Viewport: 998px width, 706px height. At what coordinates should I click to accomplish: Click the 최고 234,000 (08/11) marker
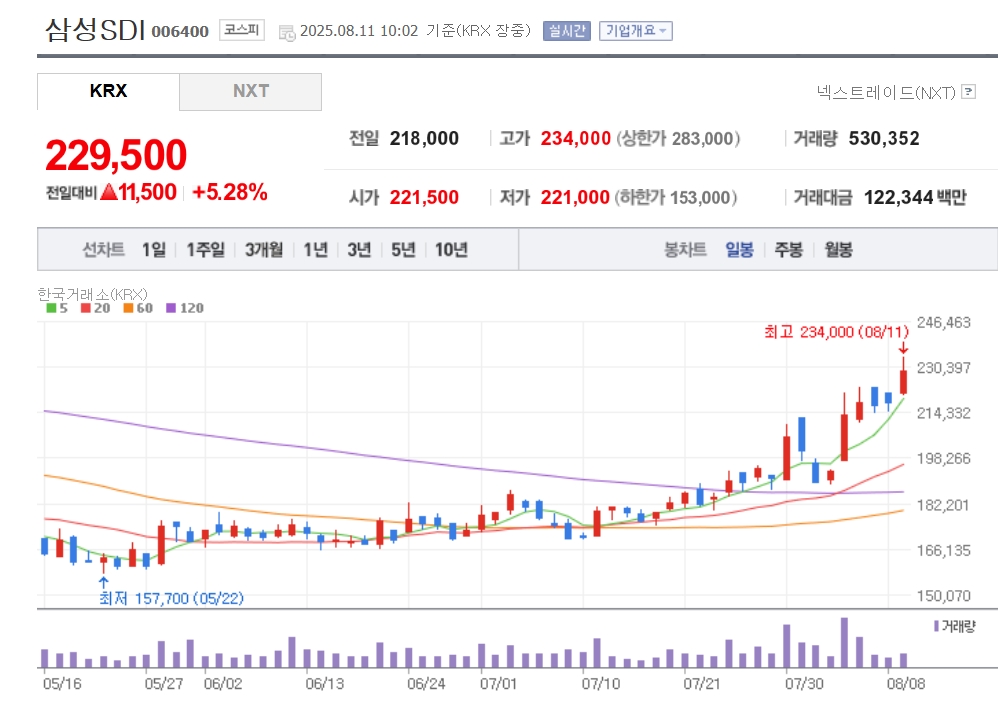(836, 332)
